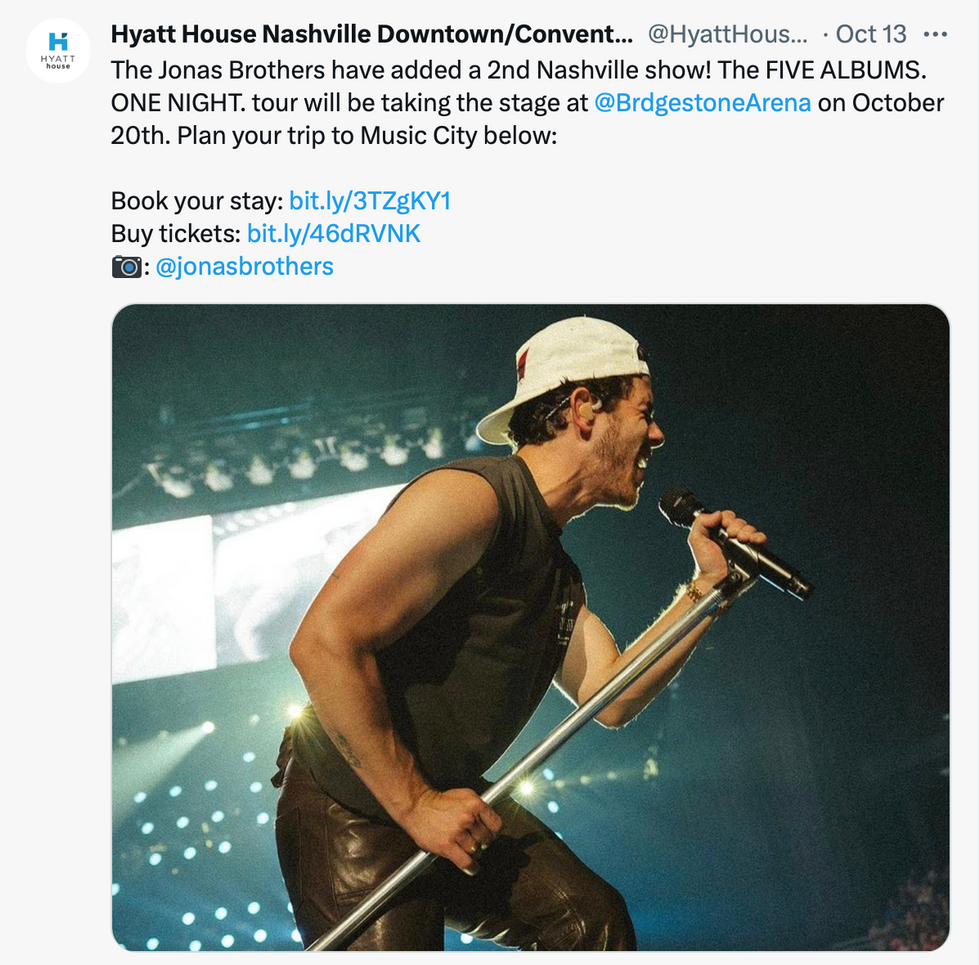Click the singer's white cap in photo
979x965 pixels.
tap(570, 367)
